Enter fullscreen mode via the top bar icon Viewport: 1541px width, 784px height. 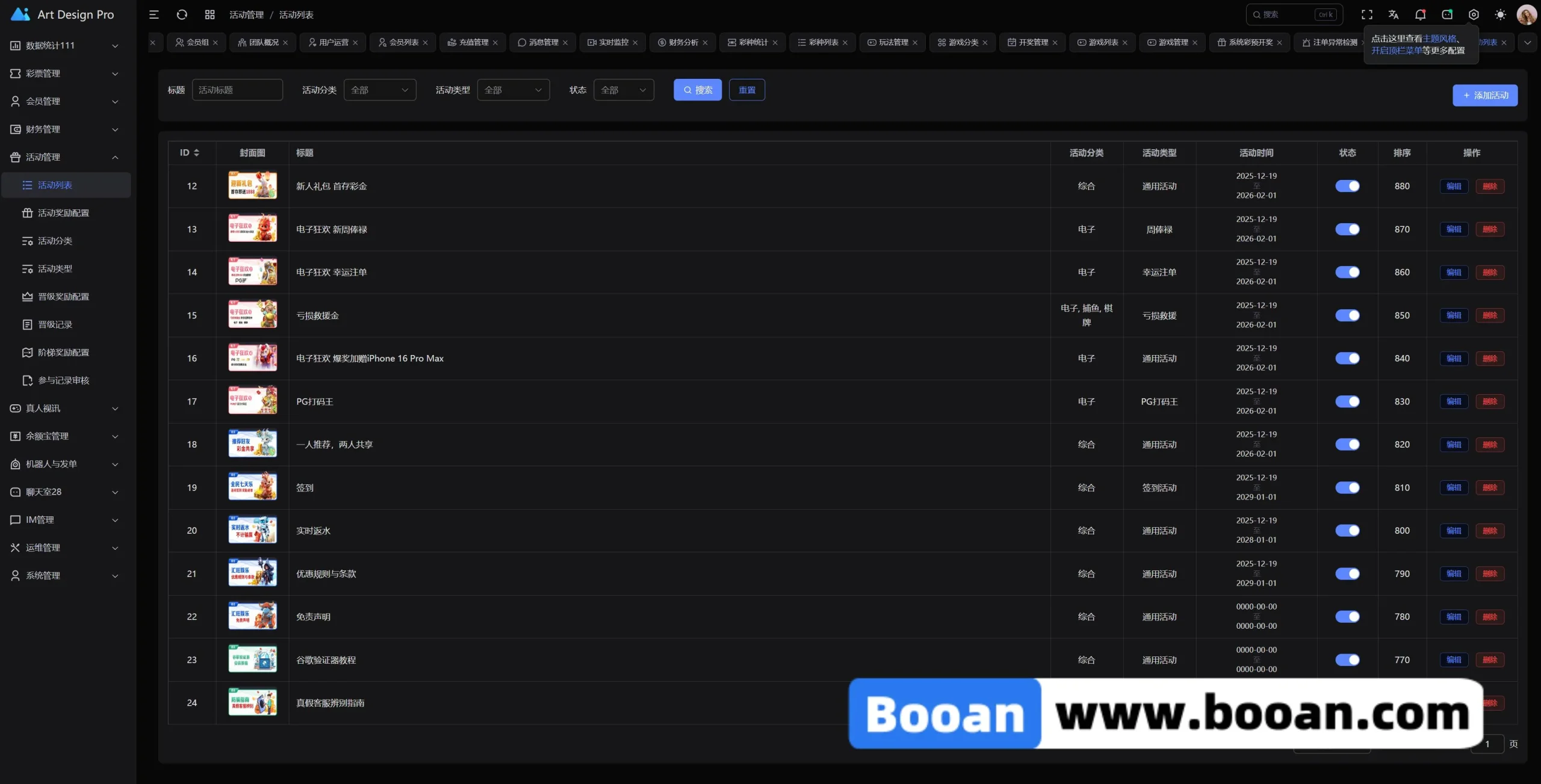1367,14
